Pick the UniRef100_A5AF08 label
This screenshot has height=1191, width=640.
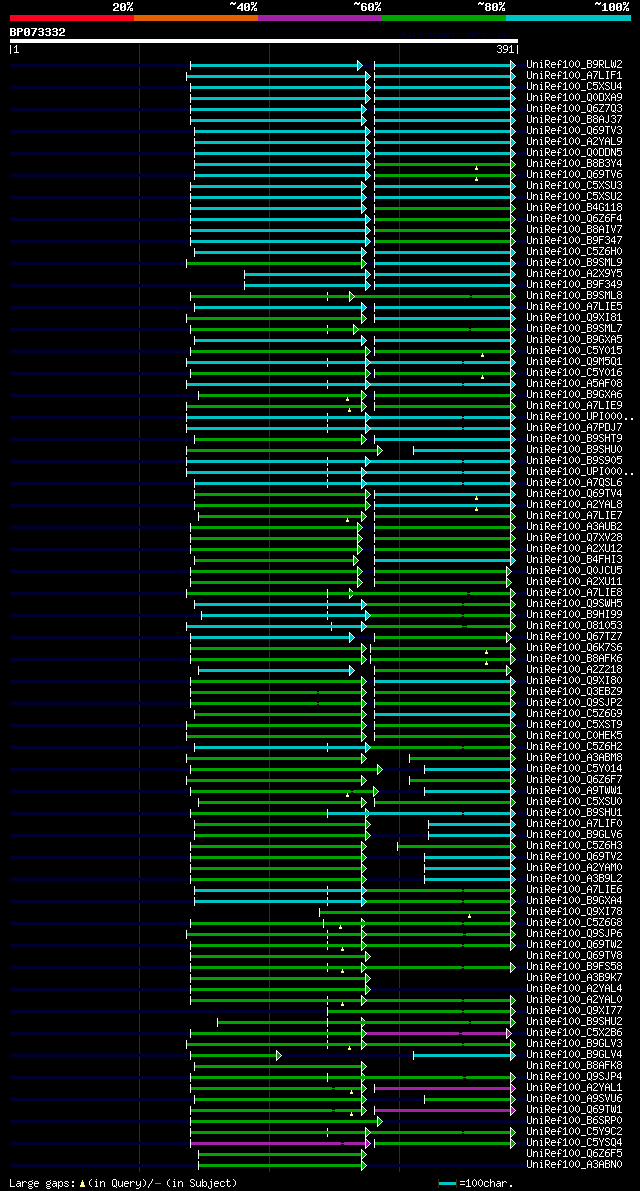(x=574, y=384)
